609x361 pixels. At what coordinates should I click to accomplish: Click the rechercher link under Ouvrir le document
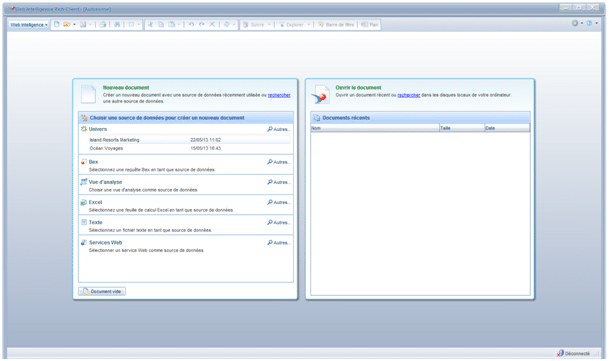(x=409, y=95)
